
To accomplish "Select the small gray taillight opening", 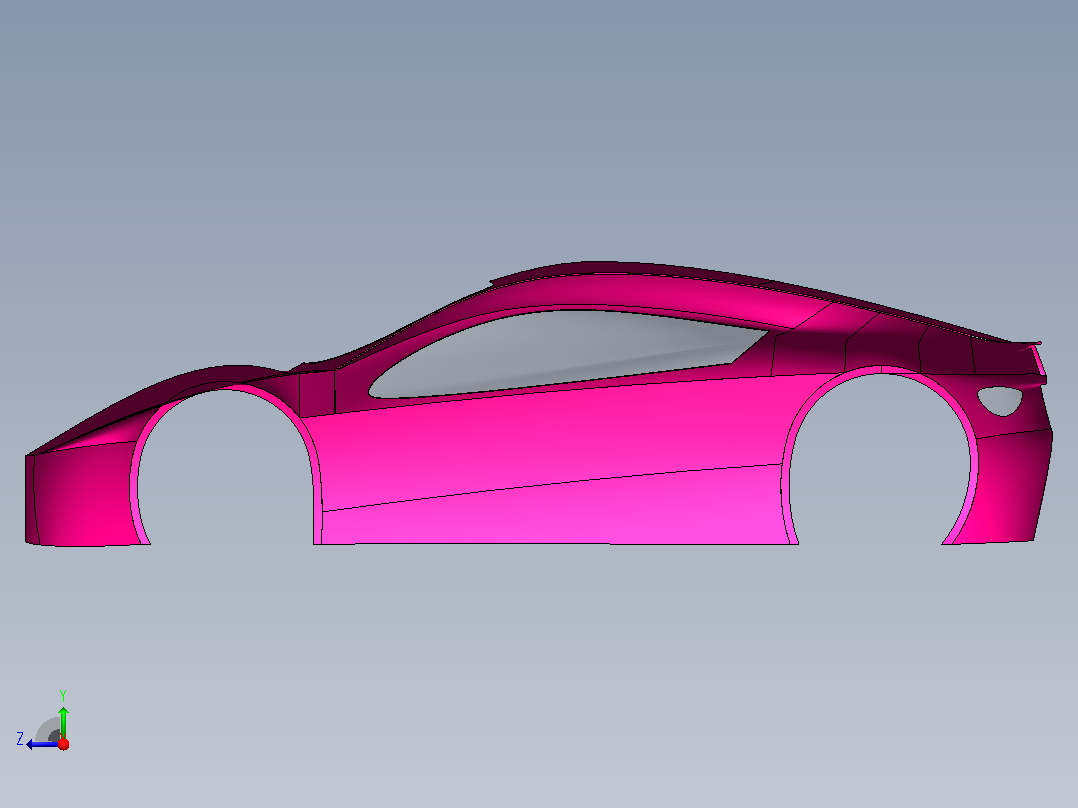I will (1000, 400).
